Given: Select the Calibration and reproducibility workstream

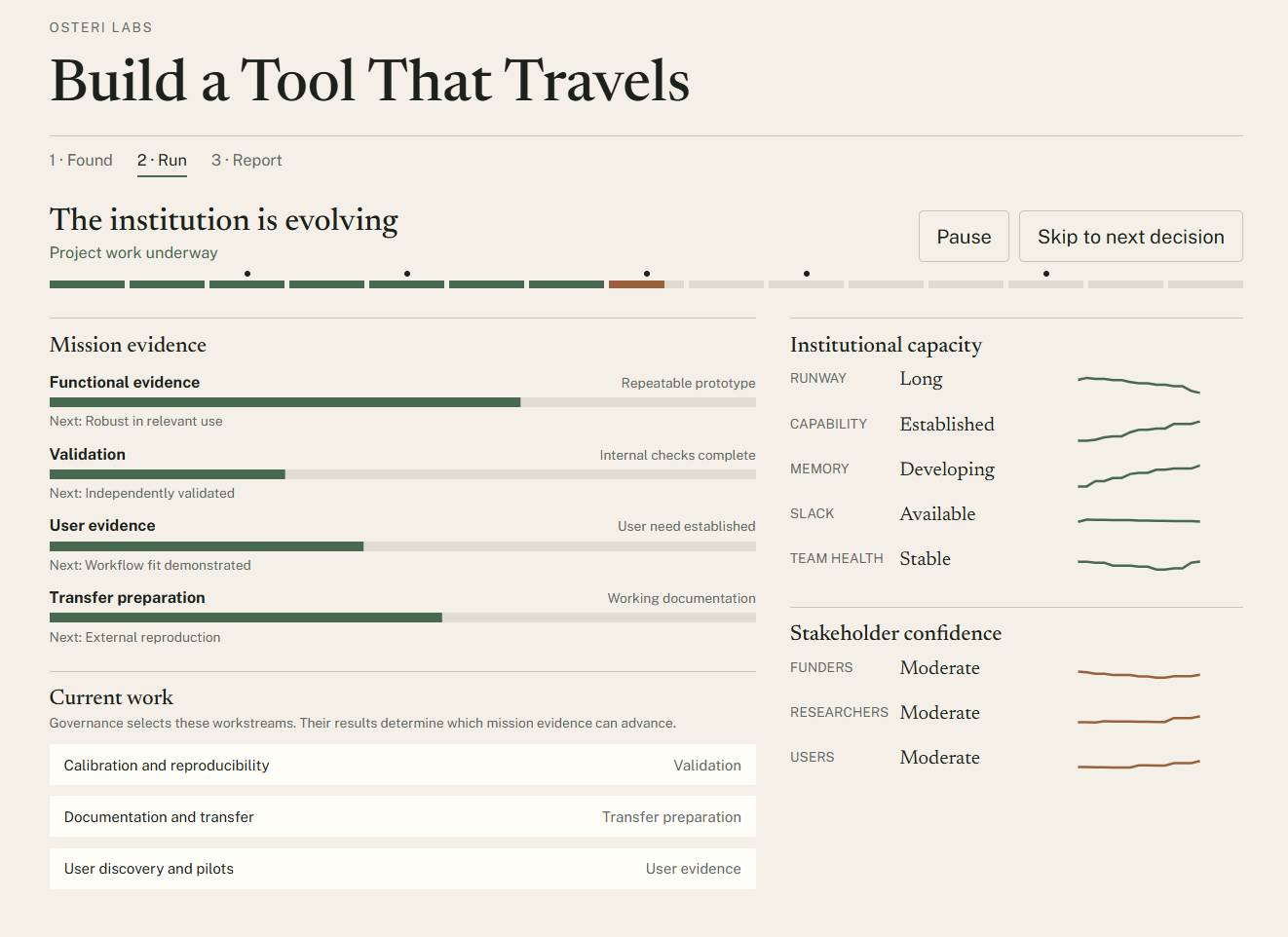Looking at the screenshot, I should point(402,766).
